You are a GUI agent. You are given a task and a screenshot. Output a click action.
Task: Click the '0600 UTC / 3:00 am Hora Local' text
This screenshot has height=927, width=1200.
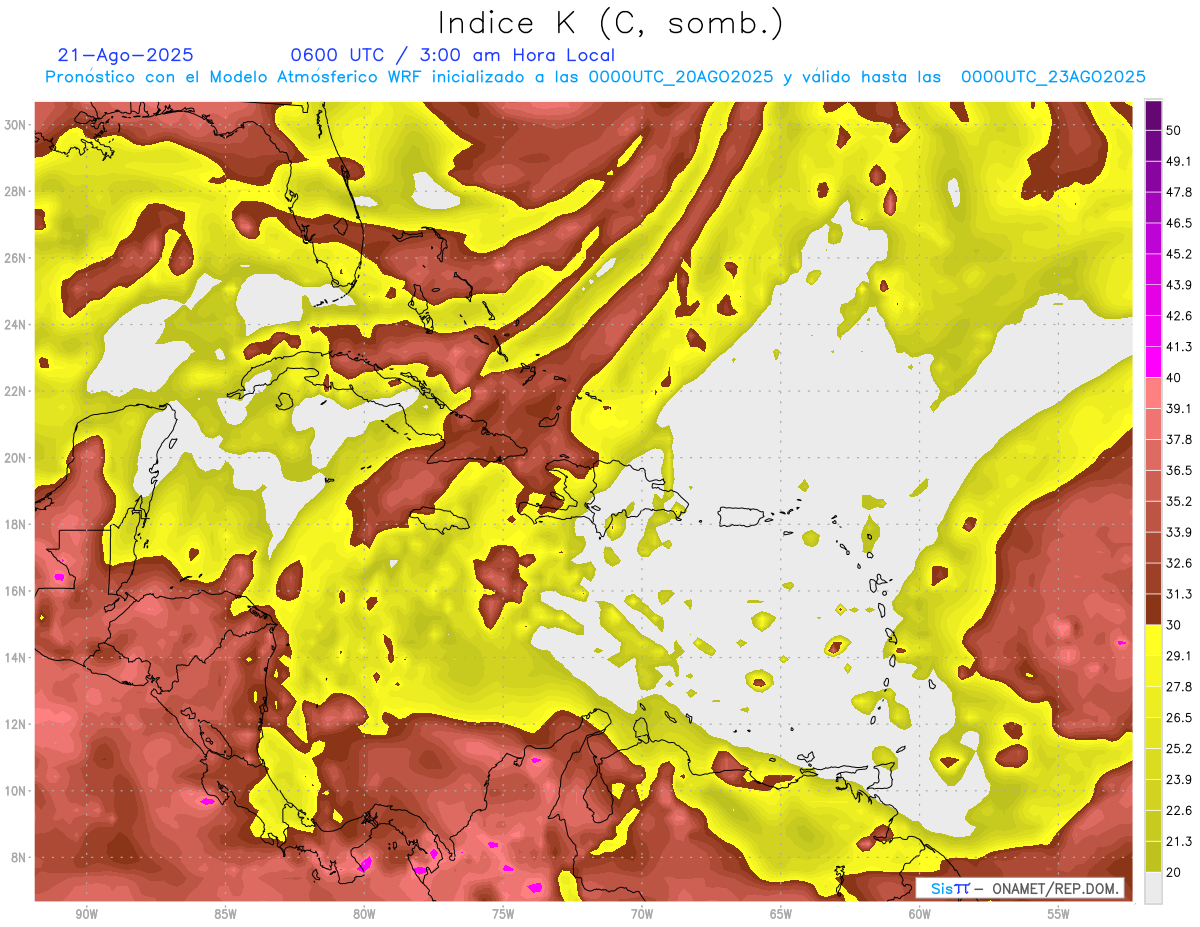(x=452, y=55)
